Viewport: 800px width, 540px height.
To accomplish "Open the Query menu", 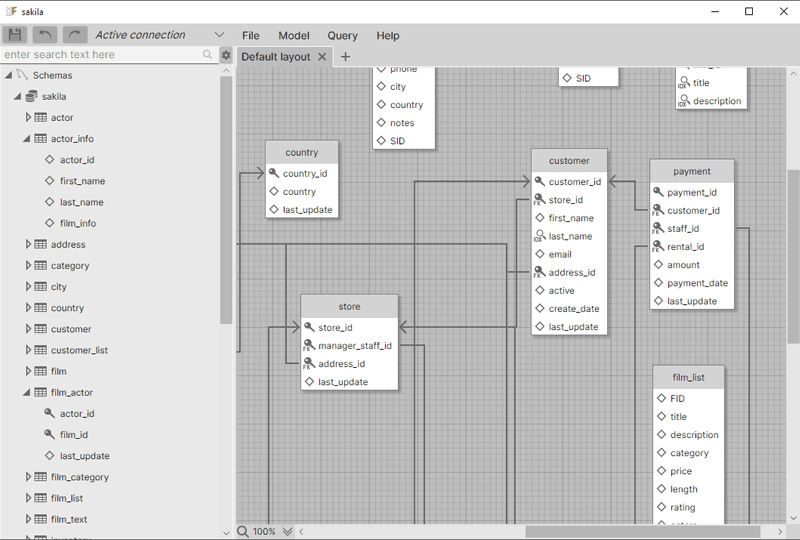I will click(x=342, y=36).
